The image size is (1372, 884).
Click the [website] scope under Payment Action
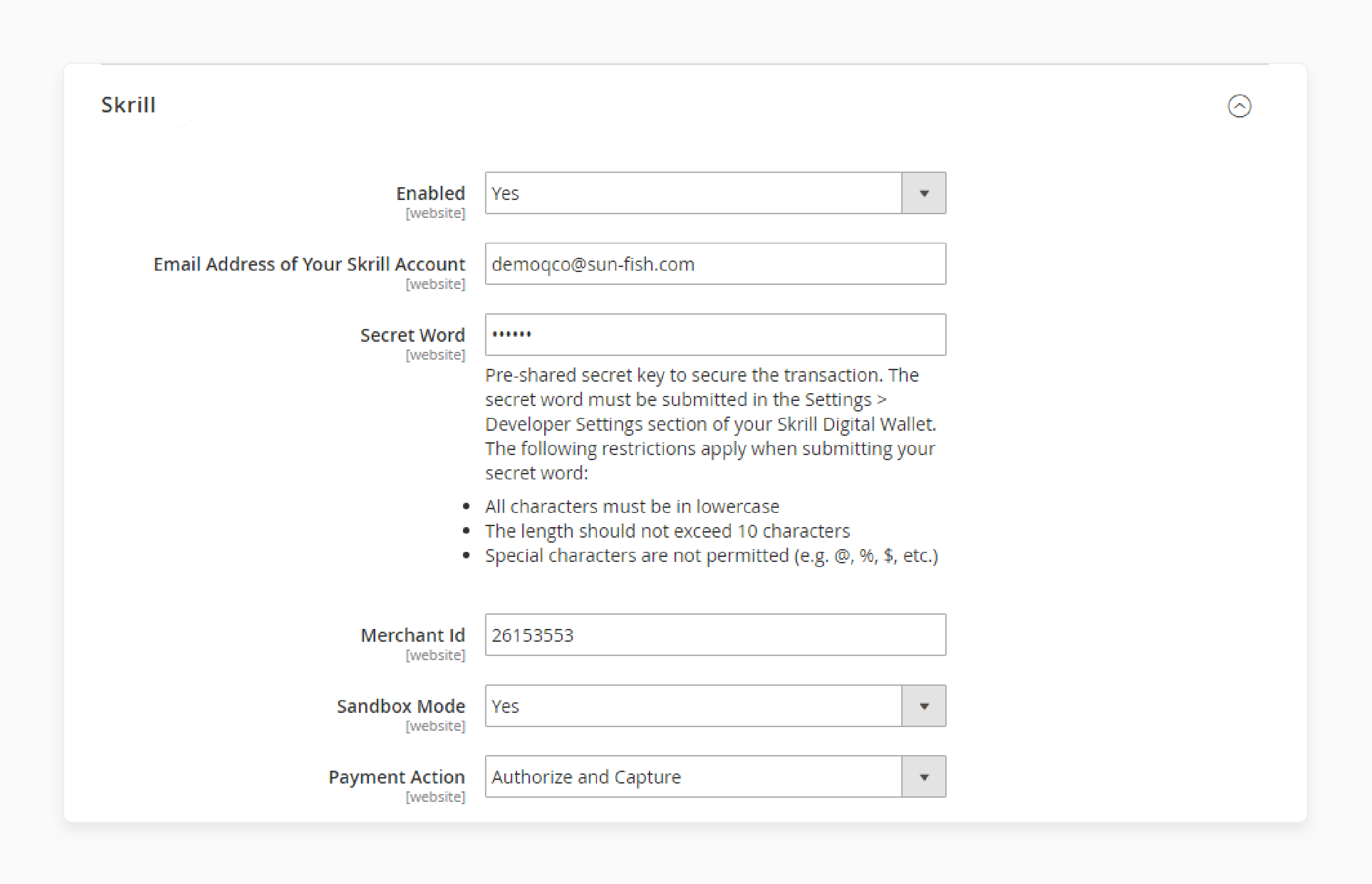[x=436, y=797]
